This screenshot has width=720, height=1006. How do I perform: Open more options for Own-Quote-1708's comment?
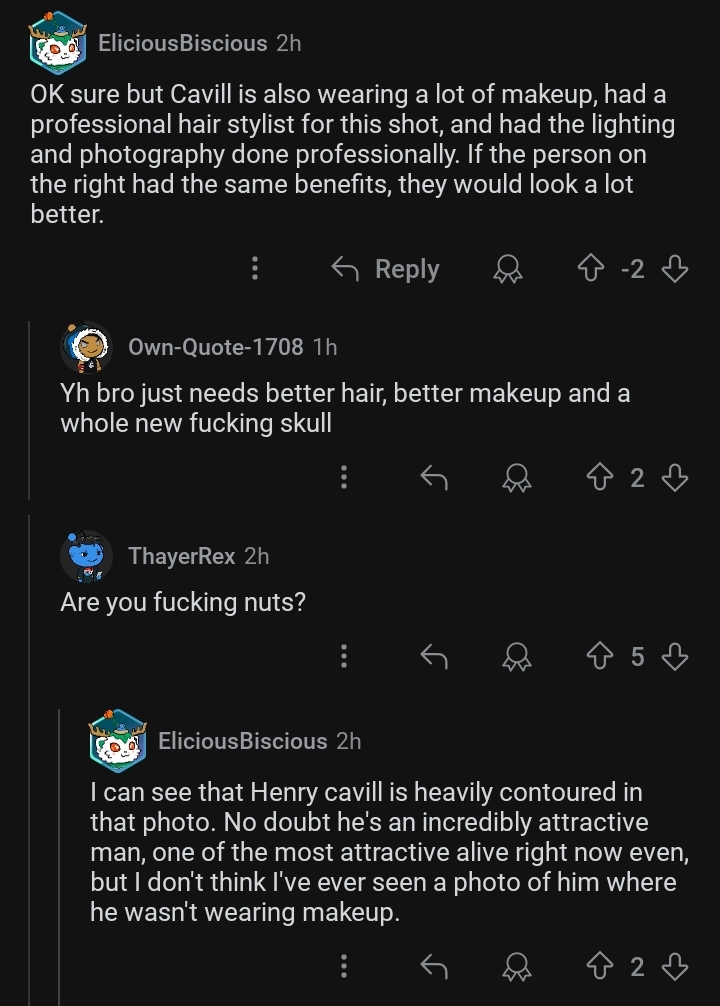tap(344, 479)
